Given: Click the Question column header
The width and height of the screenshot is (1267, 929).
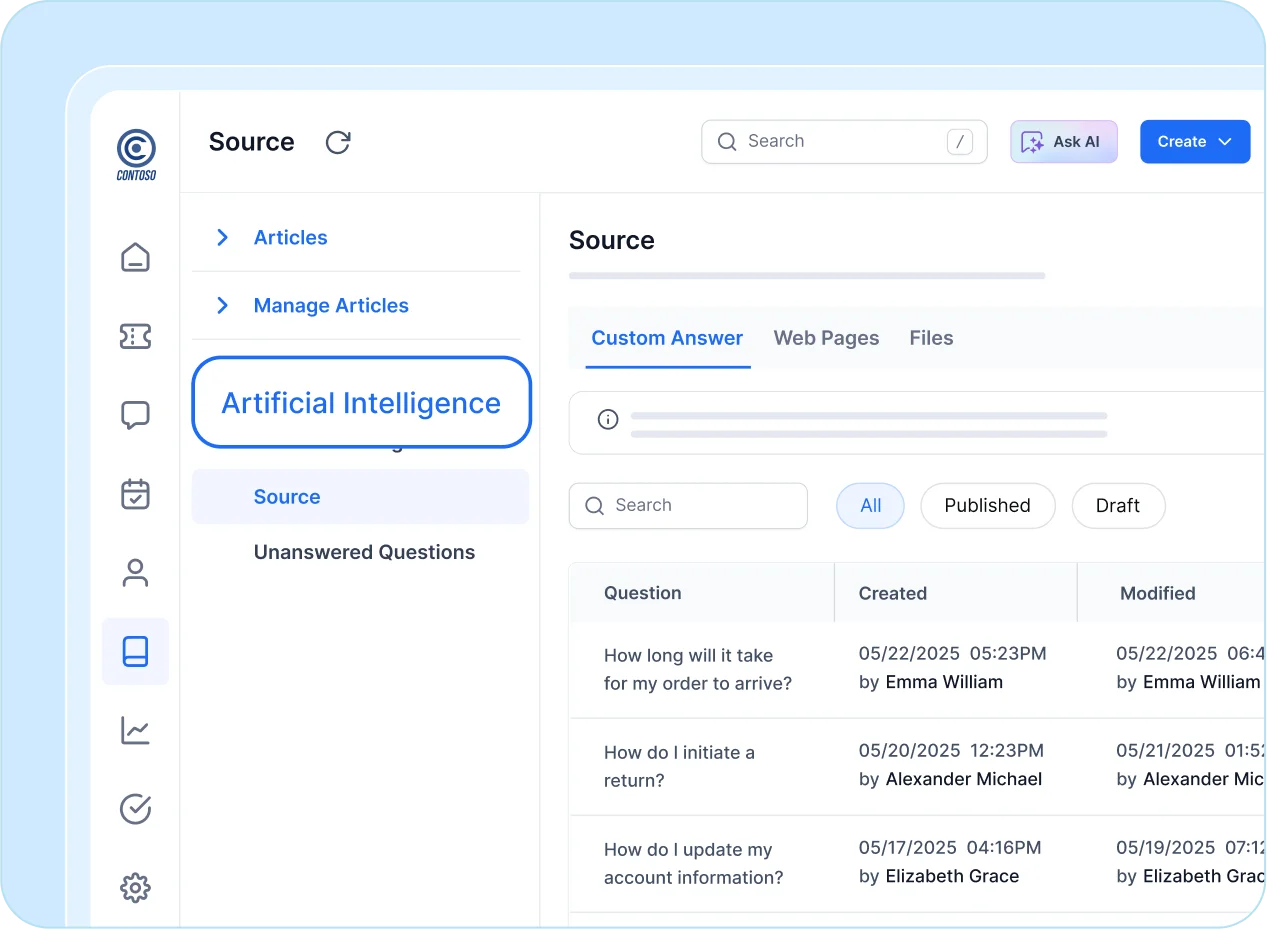Looking at the screenshot, I should pyautogui.click(x=642, y=593).
